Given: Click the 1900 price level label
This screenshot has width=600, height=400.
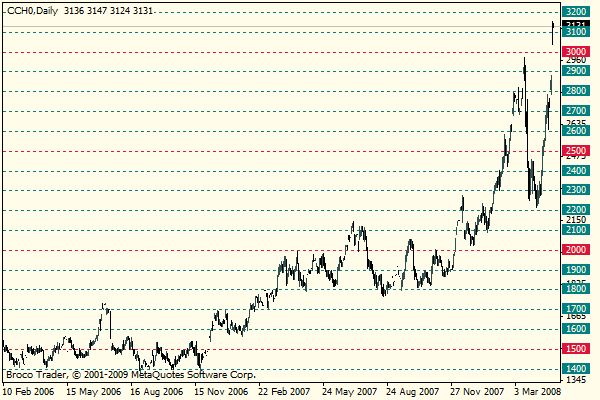Looking at the screenshot, I should (x=576, y=269).
